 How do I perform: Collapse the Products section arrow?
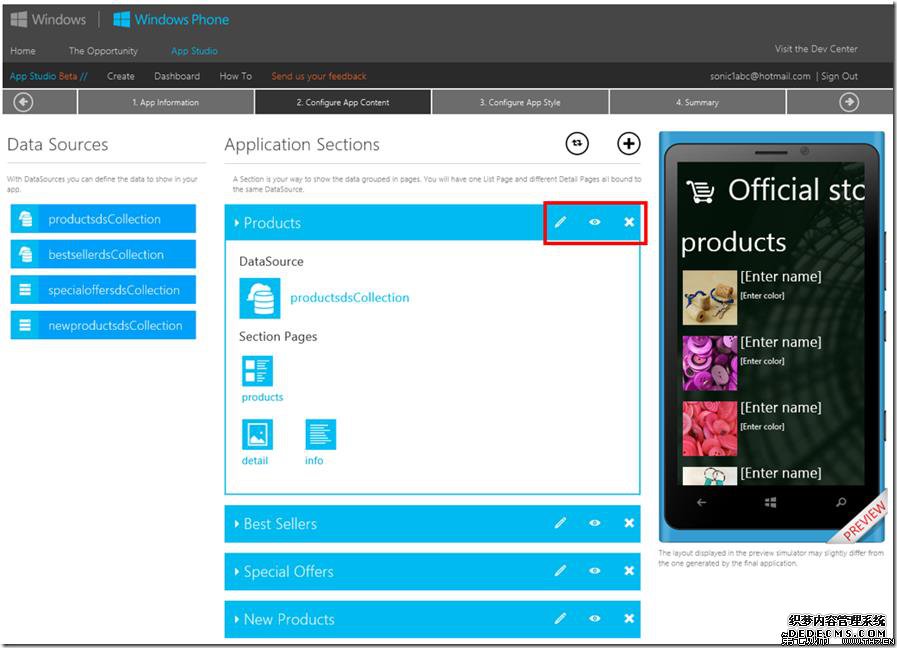click(x=236, y=223)
